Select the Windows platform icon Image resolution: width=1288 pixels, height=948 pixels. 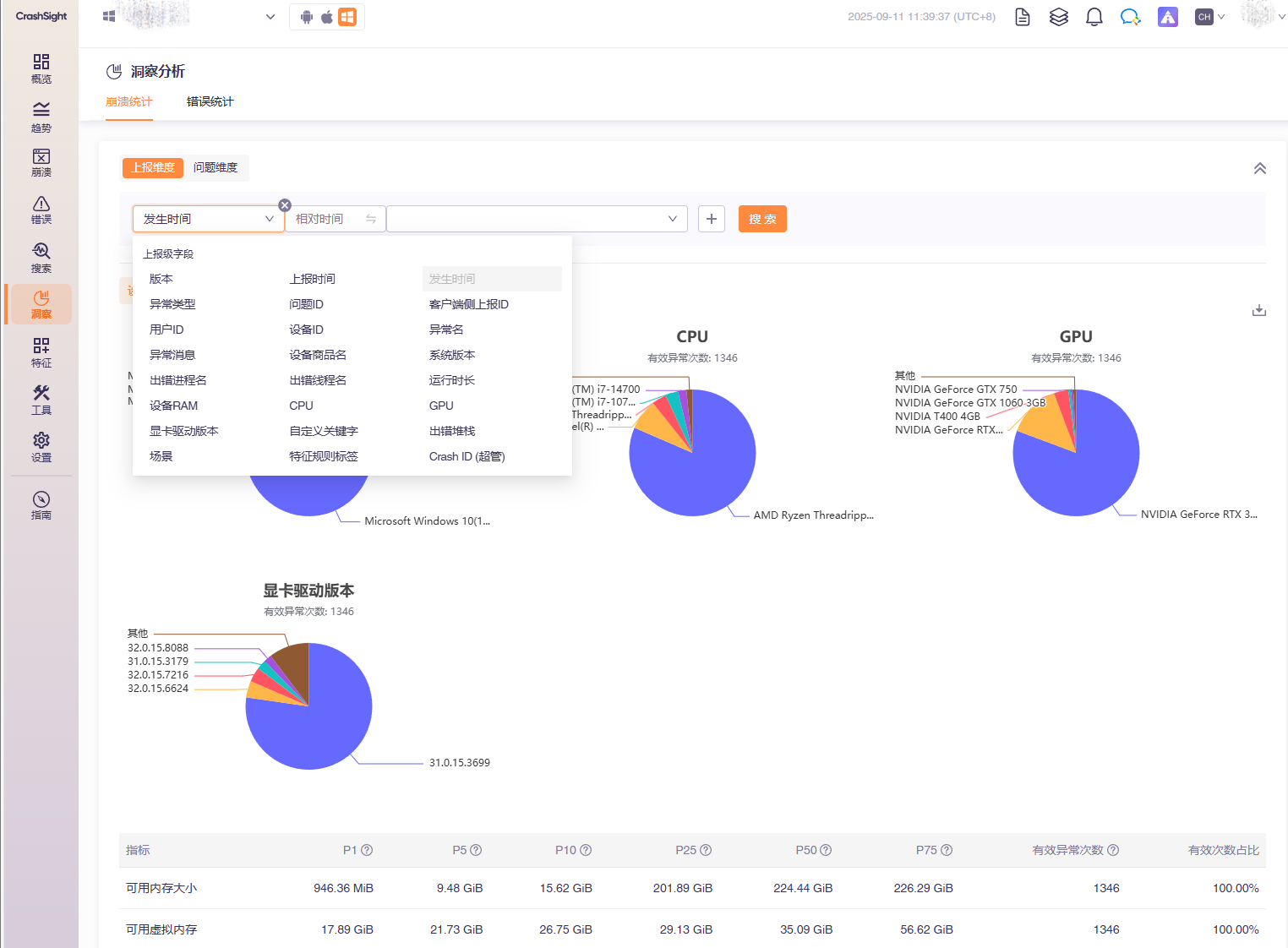coord(347,17)
